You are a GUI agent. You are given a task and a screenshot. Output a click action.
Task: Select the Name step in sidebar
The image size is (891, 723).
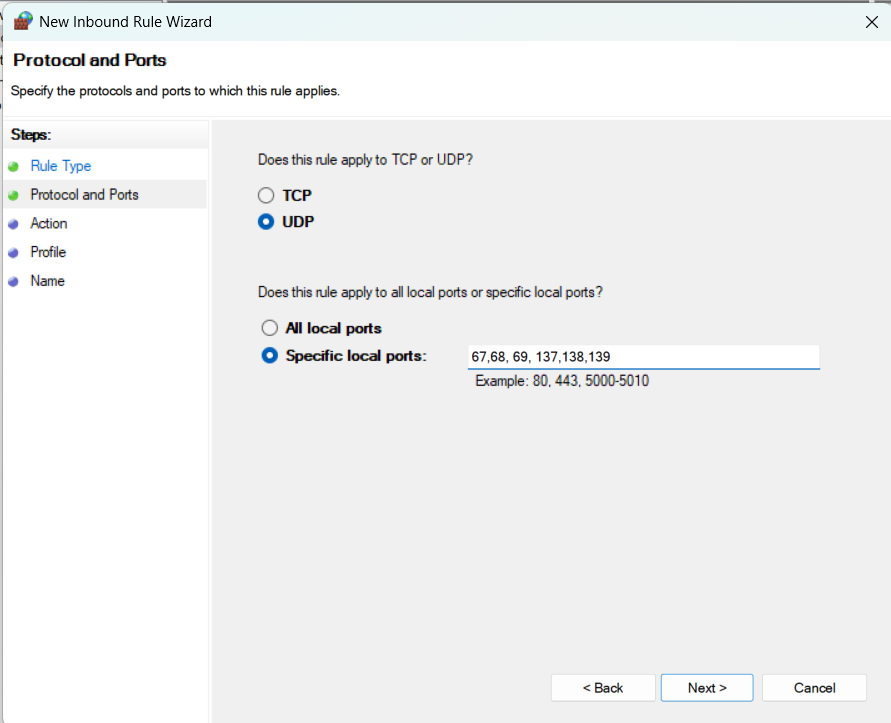(x=47, y=282)
